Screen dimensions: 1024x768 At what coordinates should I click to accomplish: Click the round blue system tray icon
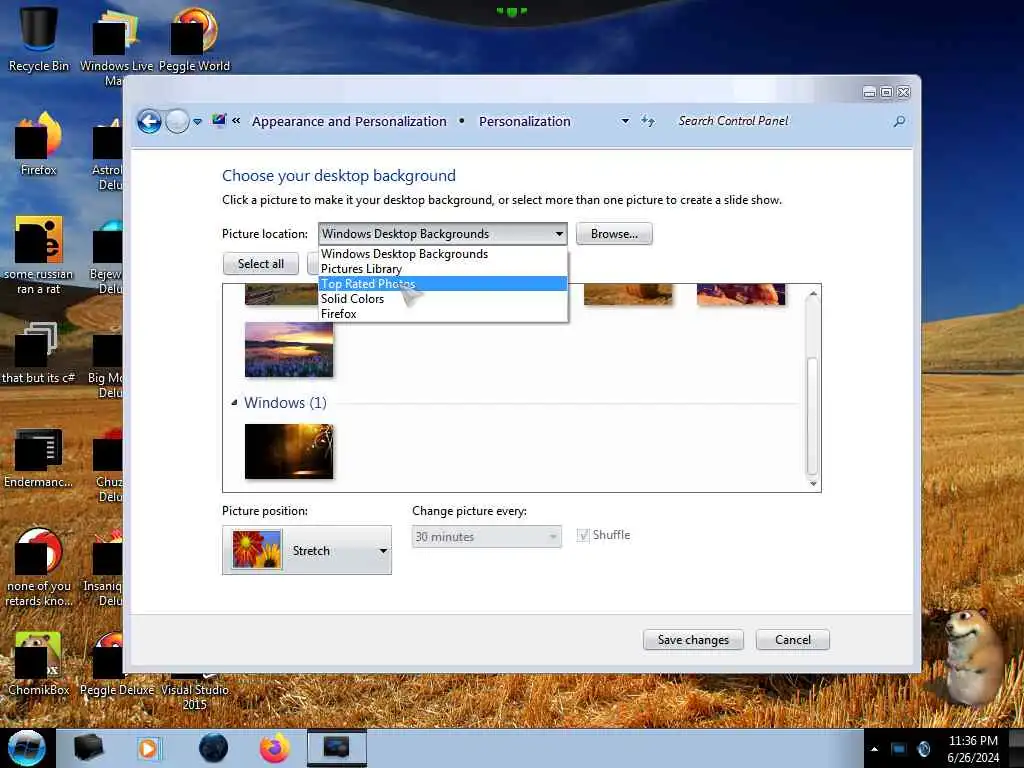coord(924,749)
